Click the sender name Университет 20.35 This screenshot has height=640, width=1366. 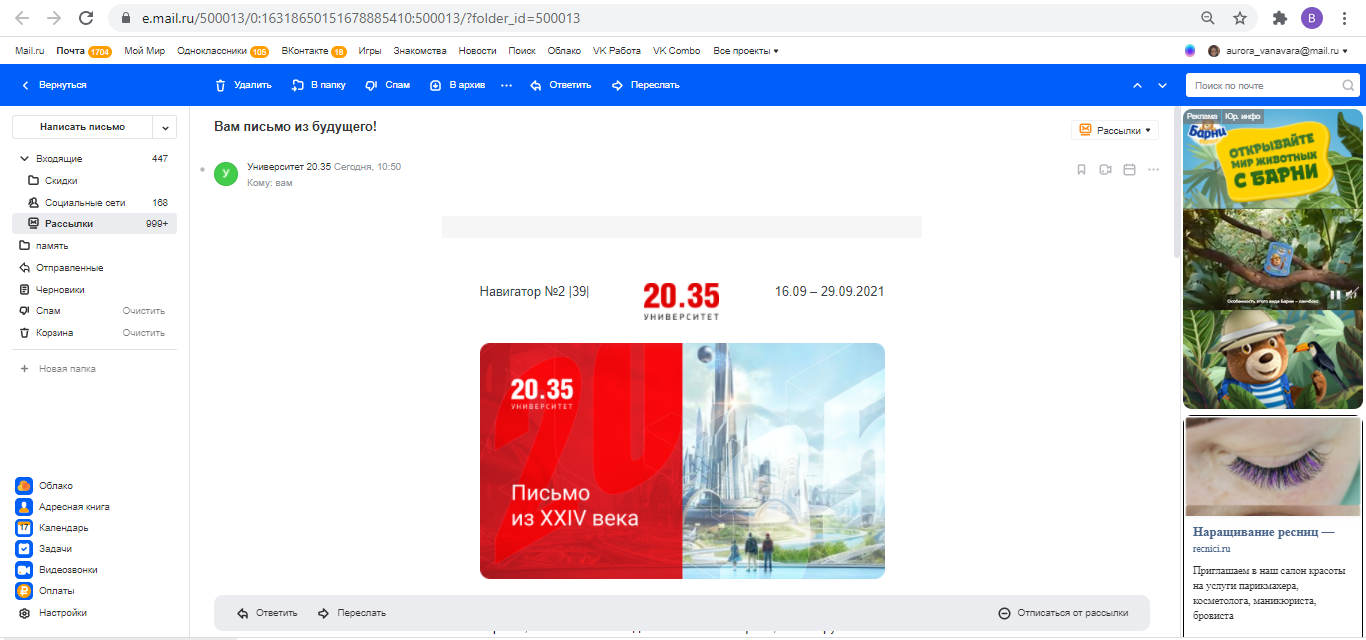pos(289,167)
